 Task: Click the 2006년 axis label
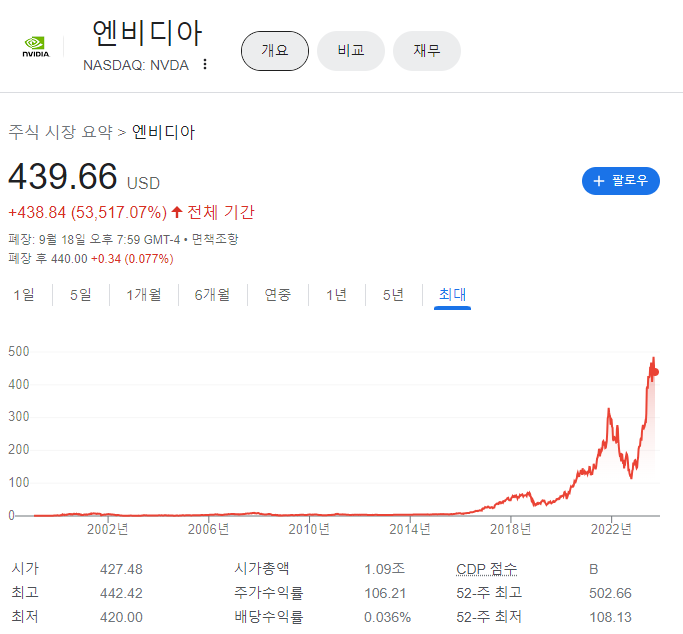coord(208,529)
